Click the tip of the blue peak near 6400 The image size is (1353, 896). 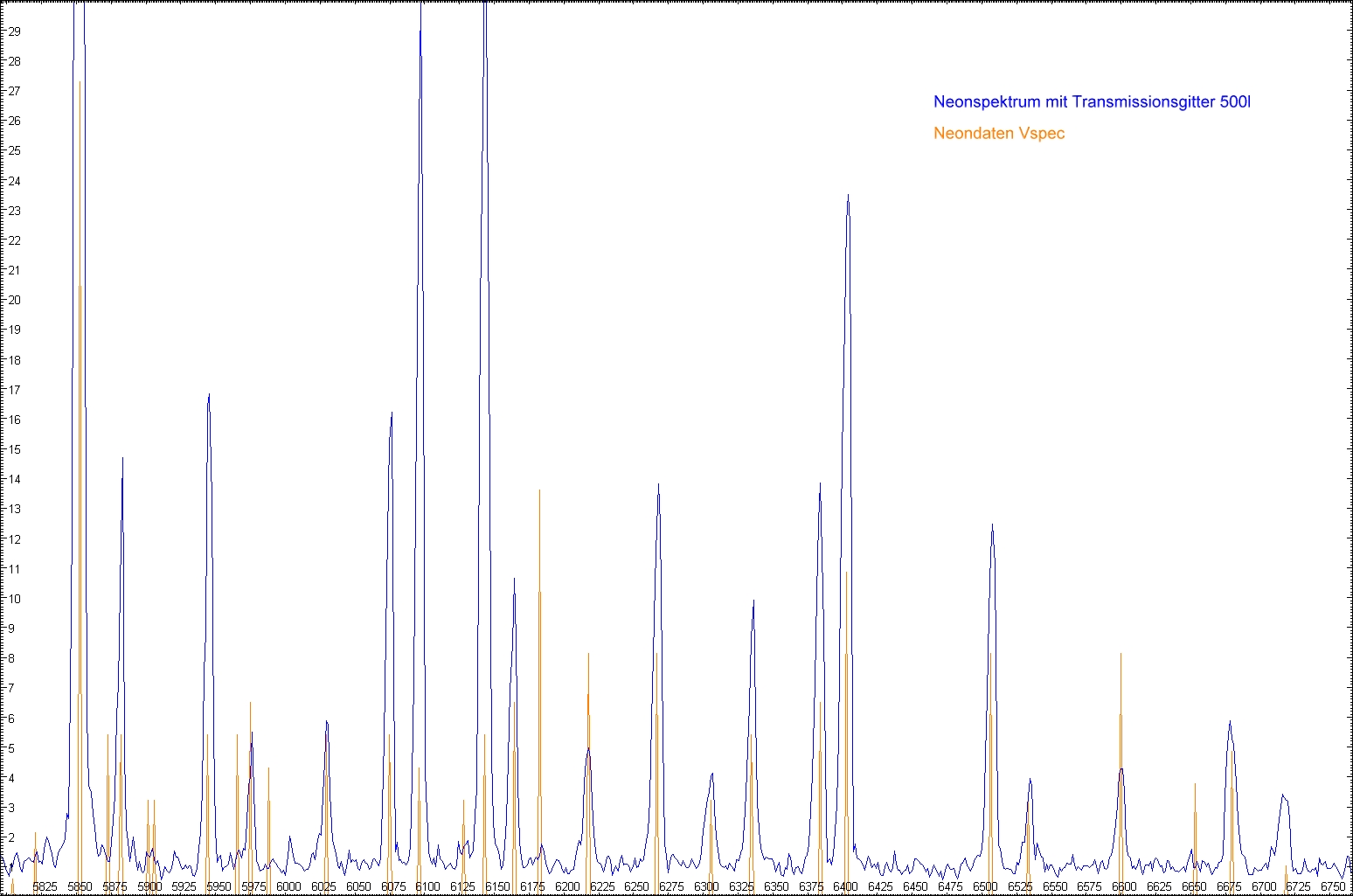tap(848, 196)
